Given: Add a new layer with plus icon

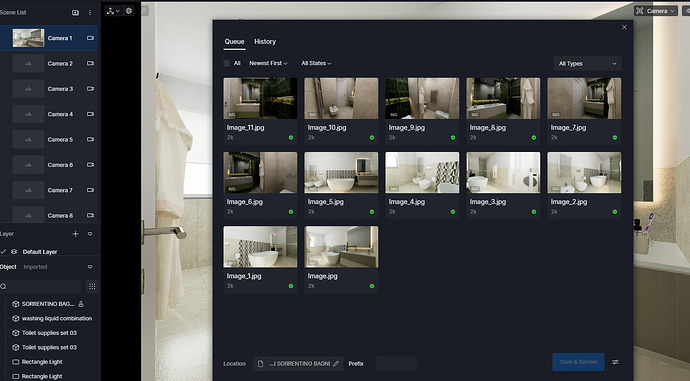Looking at the screenshot, I should coord(75,234).
